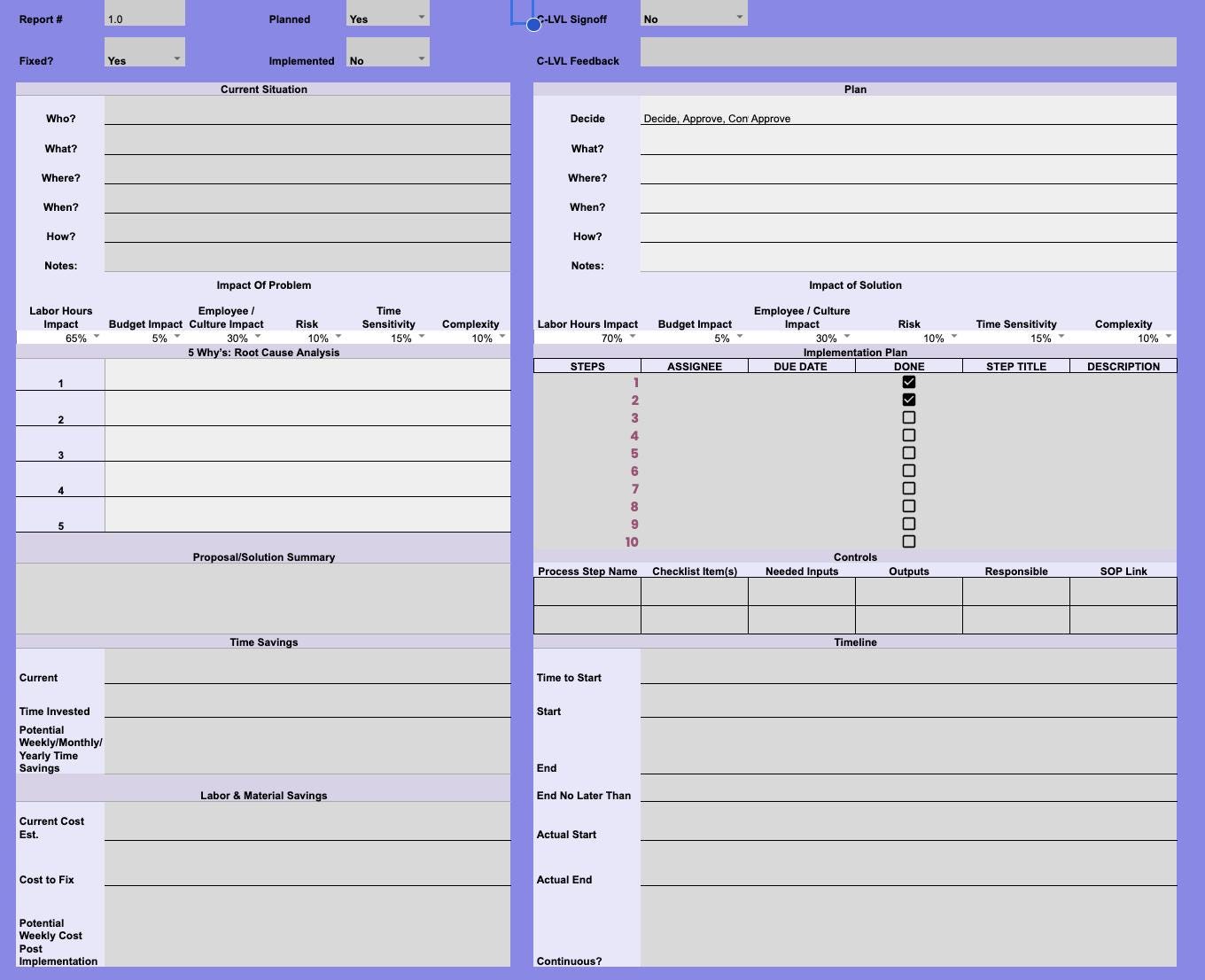This screenshot has width=1205, height=980.
Task: Toggle the step 1 Done checkbox
Action: pos(908,382)
